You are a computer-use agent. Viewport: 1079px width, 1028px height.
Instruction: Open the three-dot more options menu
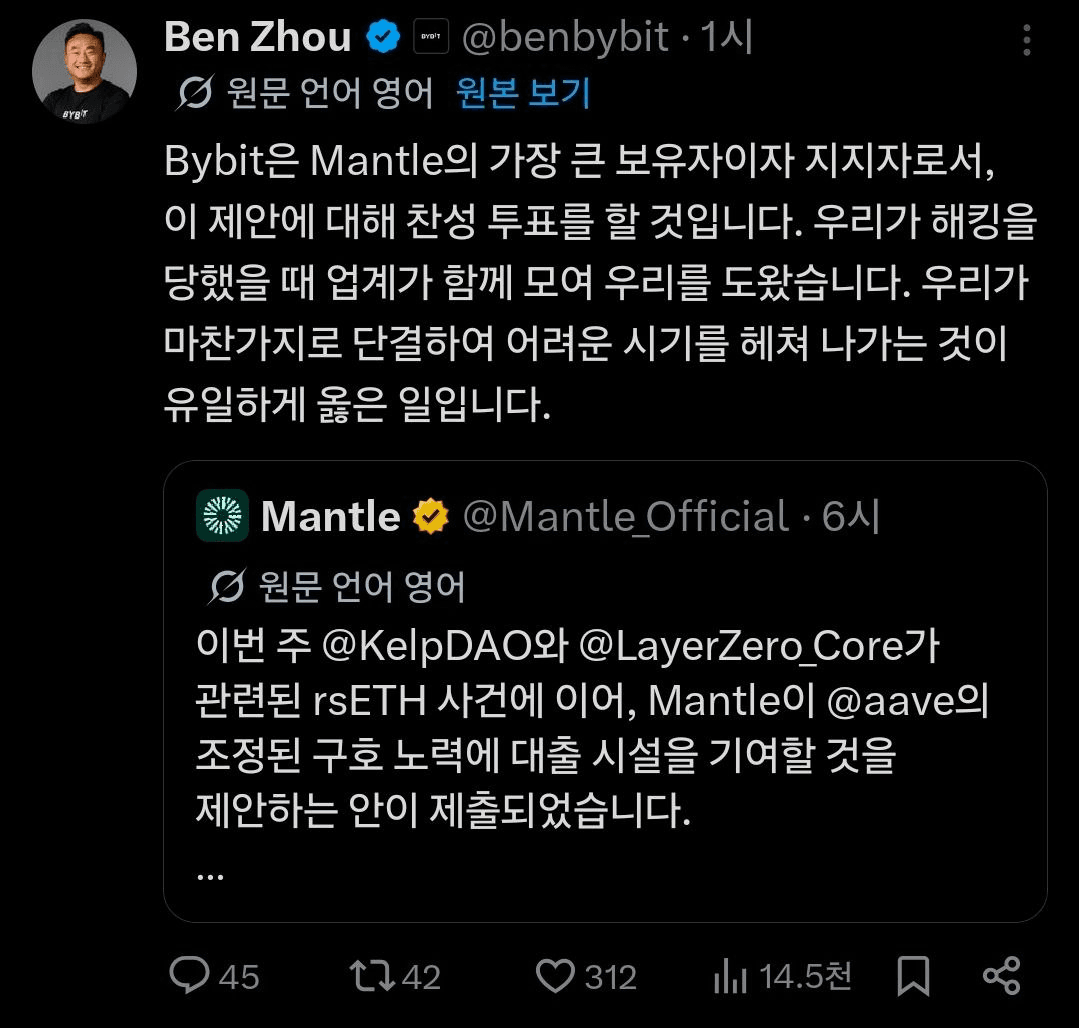pyautogui.click(x=1028, y=40)
